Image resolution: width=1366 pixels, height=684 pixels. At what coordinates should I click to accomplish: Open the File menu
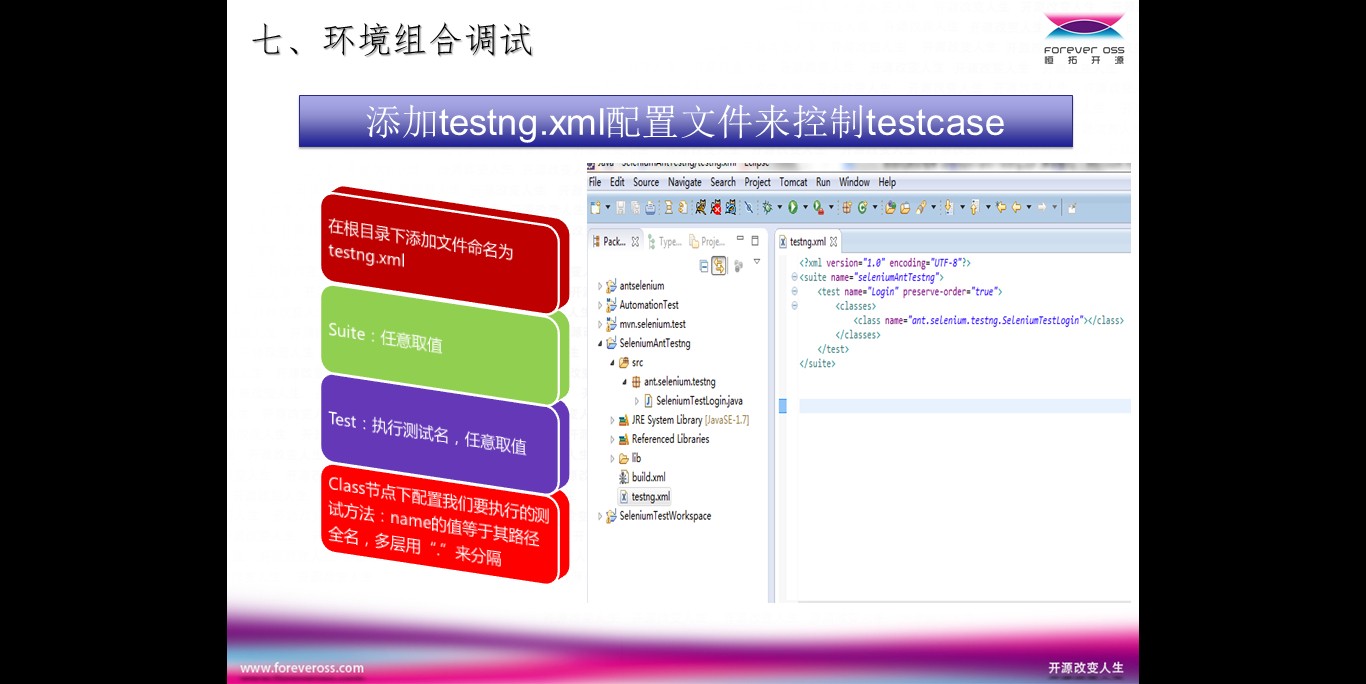point(595,182)
